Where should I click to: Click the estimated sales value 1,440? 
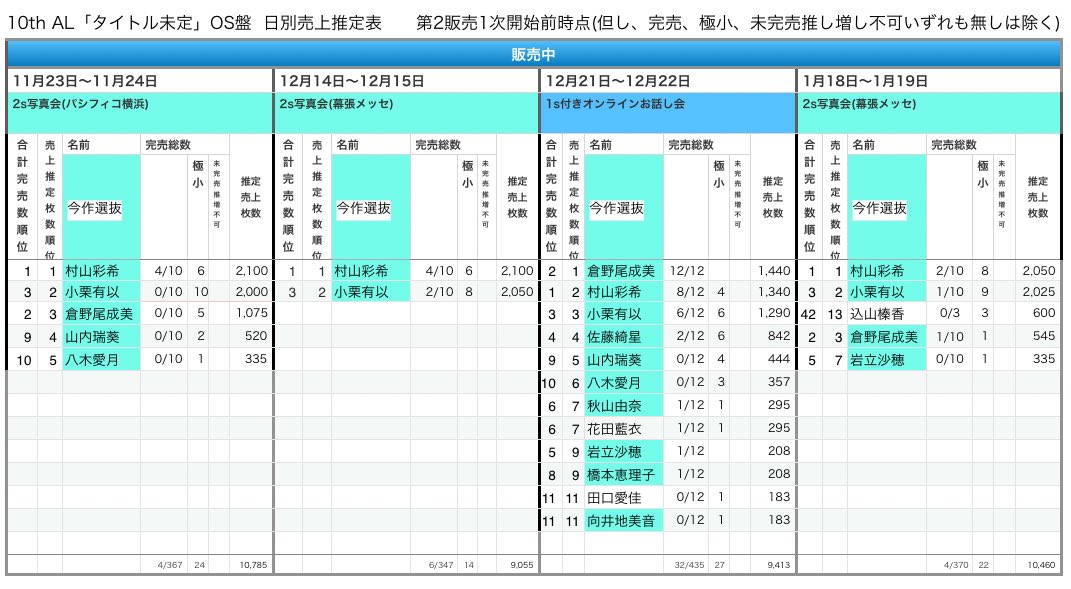[774, 271]
